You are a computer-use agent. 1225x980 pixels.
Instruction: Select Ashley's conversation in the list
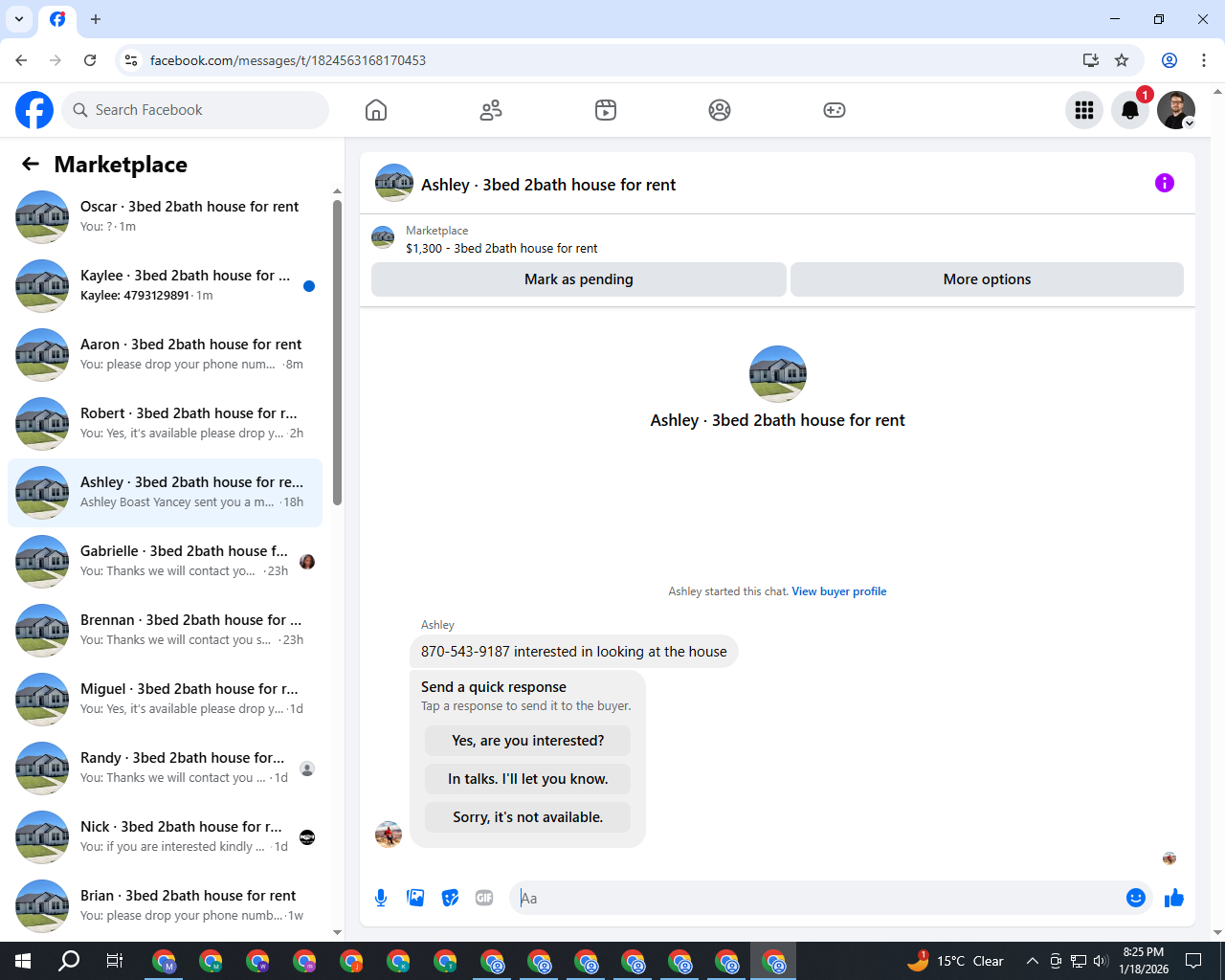click(x=165, y=492)
